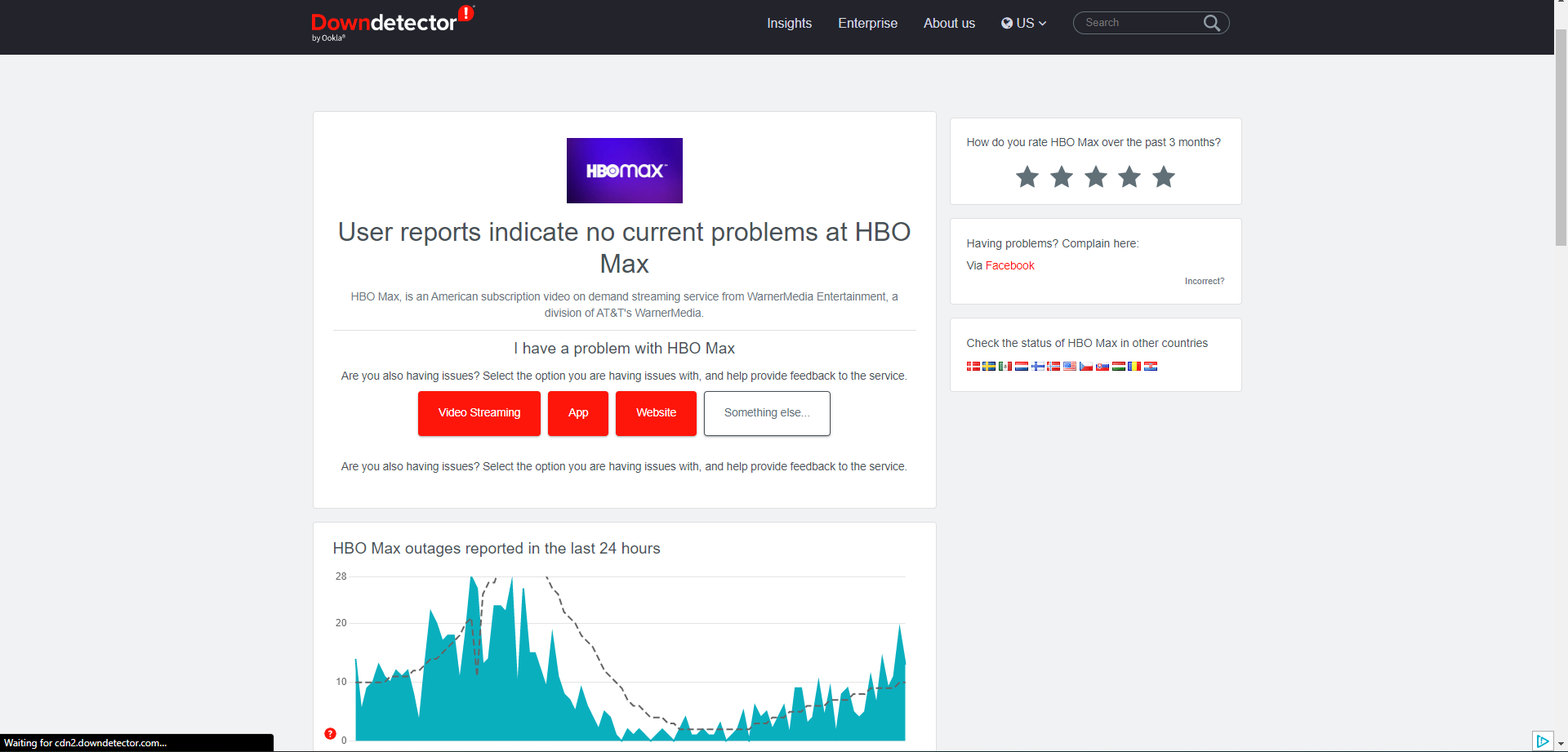Select the Slovakia flag
The height and width of the screenshot is (752, 1568).
coord(1102,366)
